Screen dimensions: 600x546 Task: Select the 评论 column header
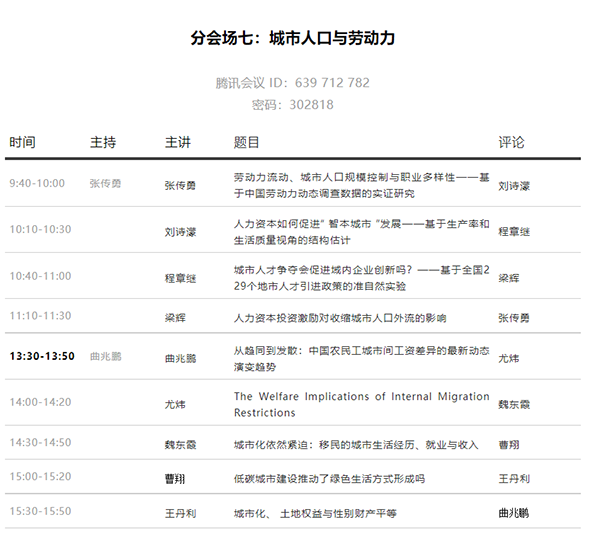coord(511,143)
